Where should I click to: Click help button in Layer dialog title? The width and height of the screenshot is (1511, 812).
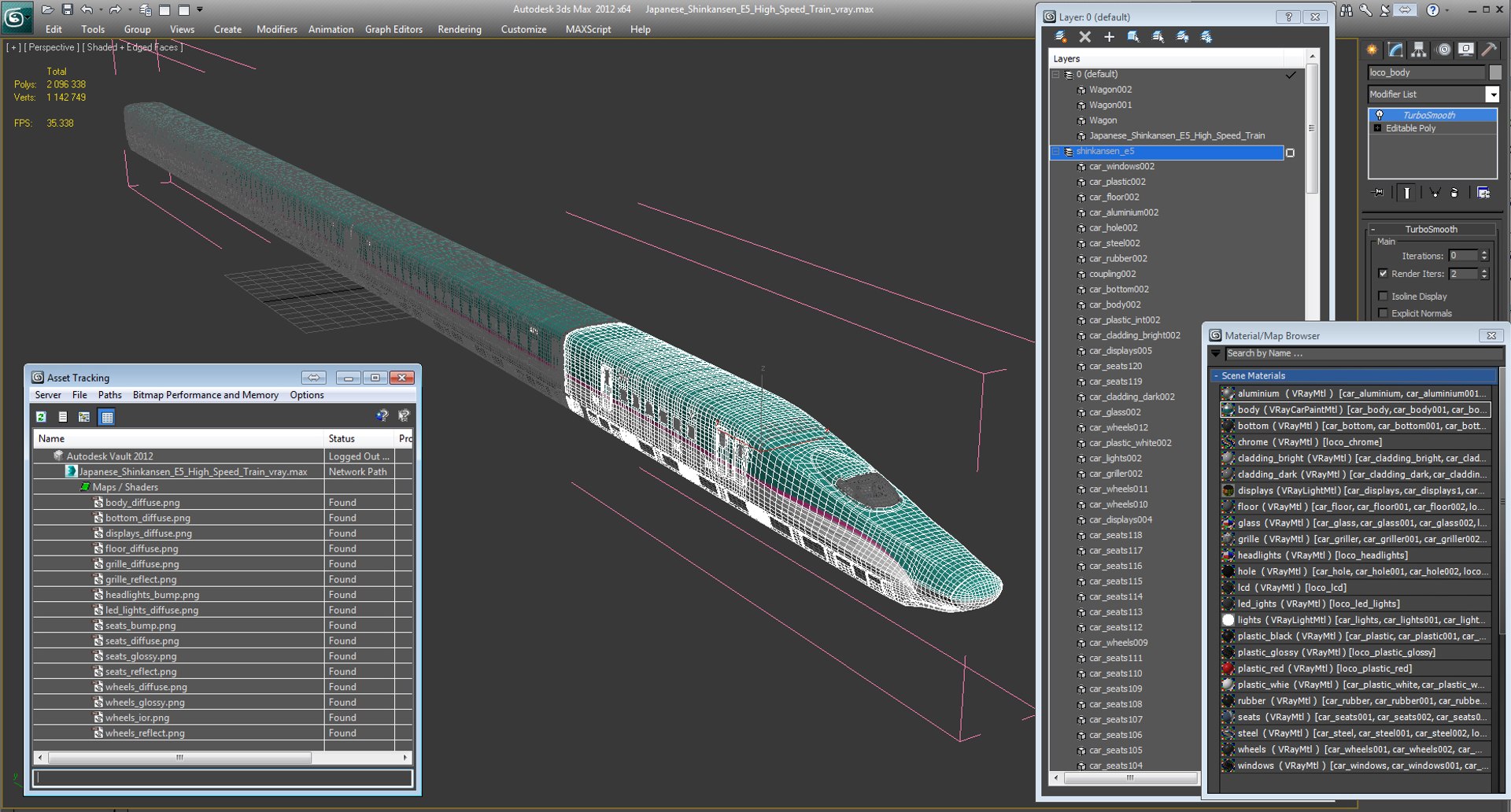(x=1288, y=17)
